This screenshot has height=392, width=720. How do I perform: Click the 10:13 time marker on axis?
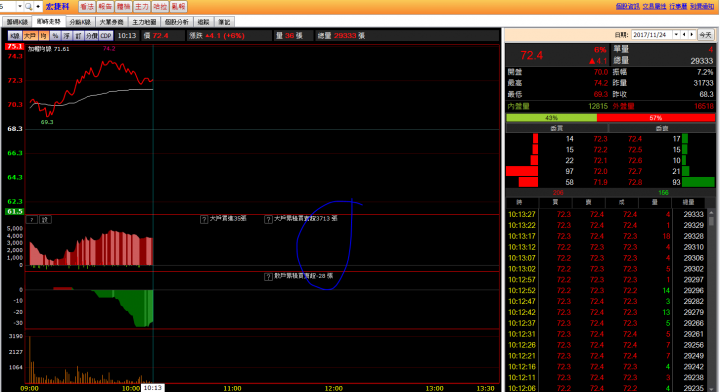[x=153, y=388]
